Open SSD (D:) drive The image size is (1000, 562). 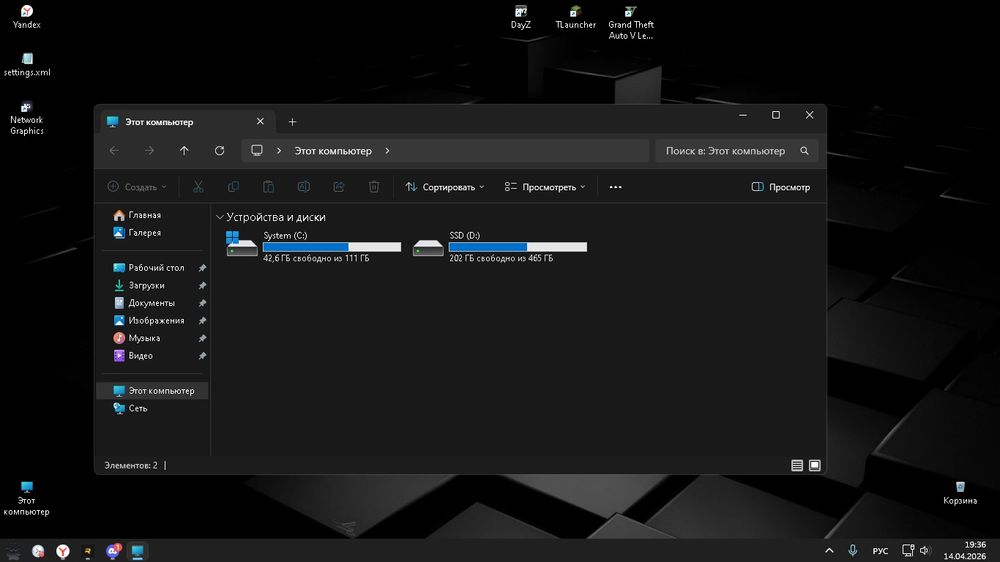coord(499,246)
